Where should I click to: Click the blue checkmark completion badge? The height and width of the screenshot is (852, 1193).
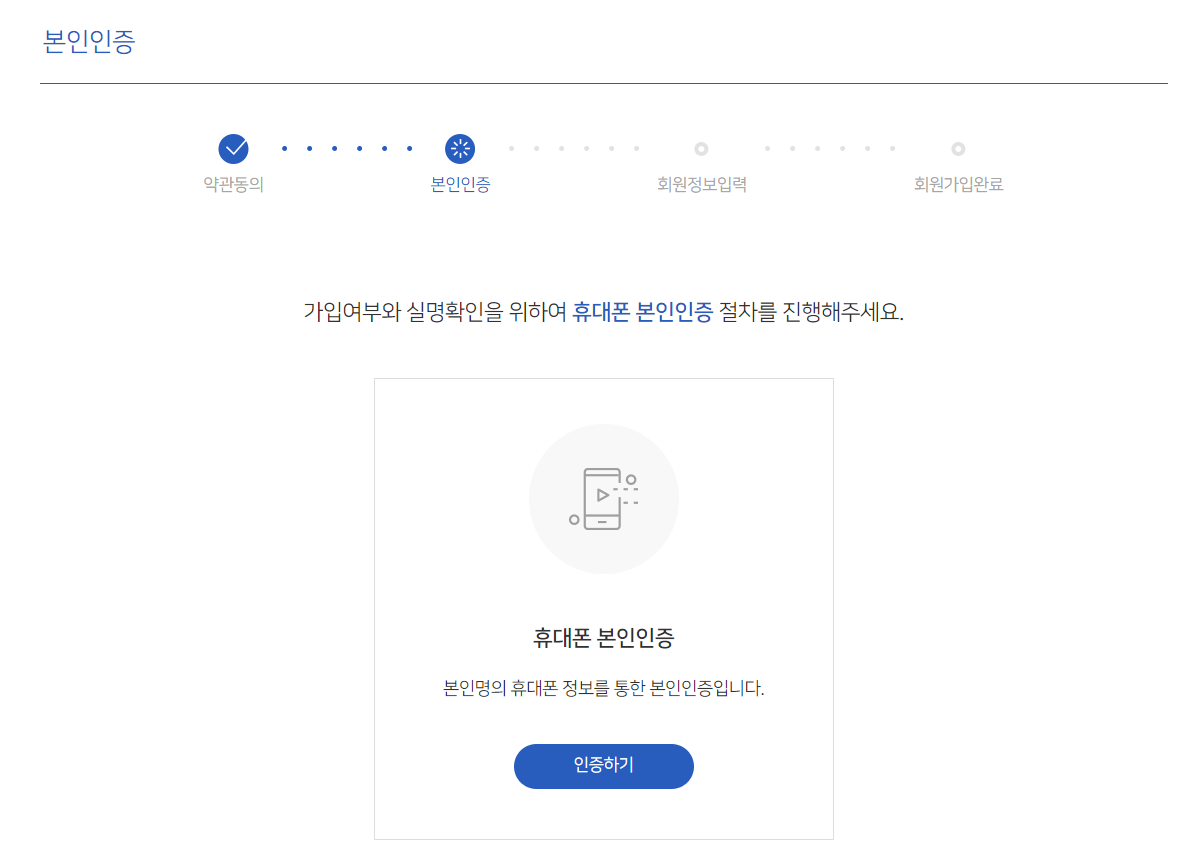233,148
